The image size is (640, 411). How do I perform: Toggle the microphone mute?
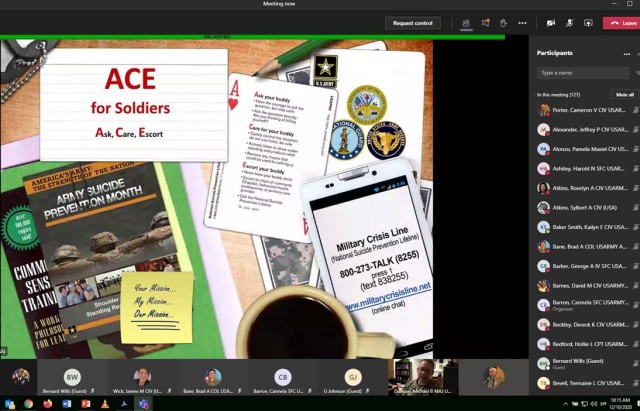tap(569, 23)
